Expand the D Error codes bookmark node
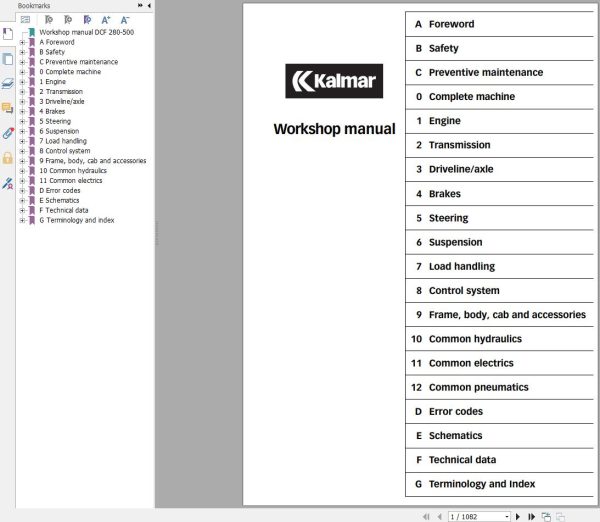The image size is (600, 522). click(x=22, y=191)
